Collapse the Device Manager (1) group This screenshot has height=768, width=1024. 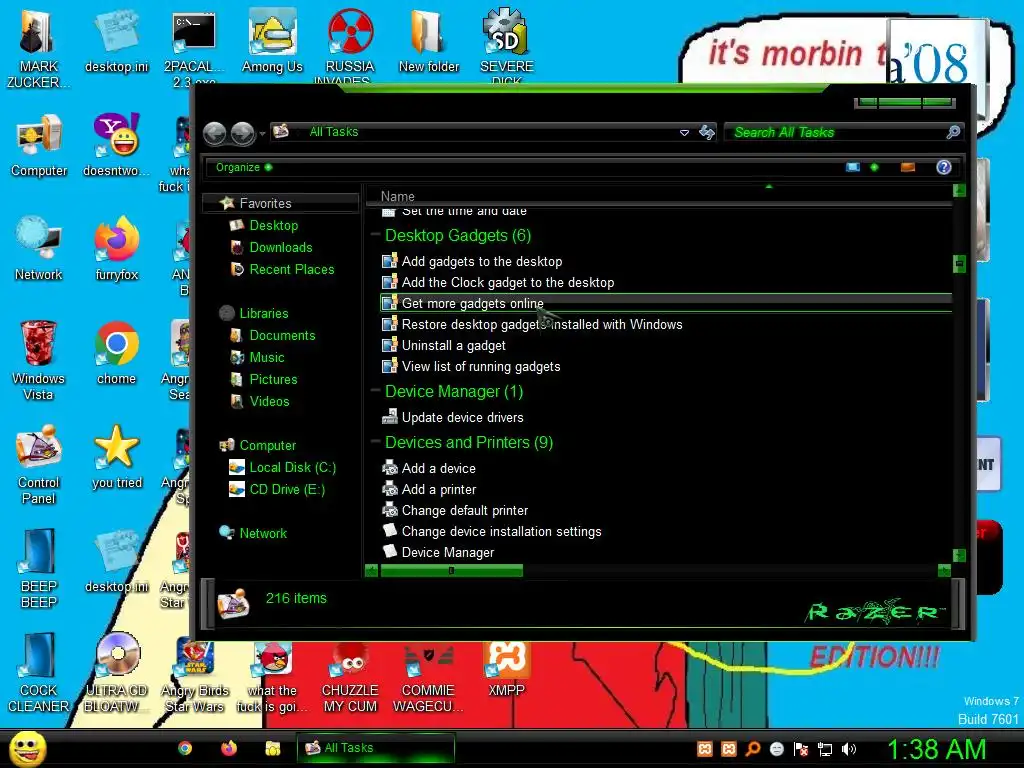point(376,391)
